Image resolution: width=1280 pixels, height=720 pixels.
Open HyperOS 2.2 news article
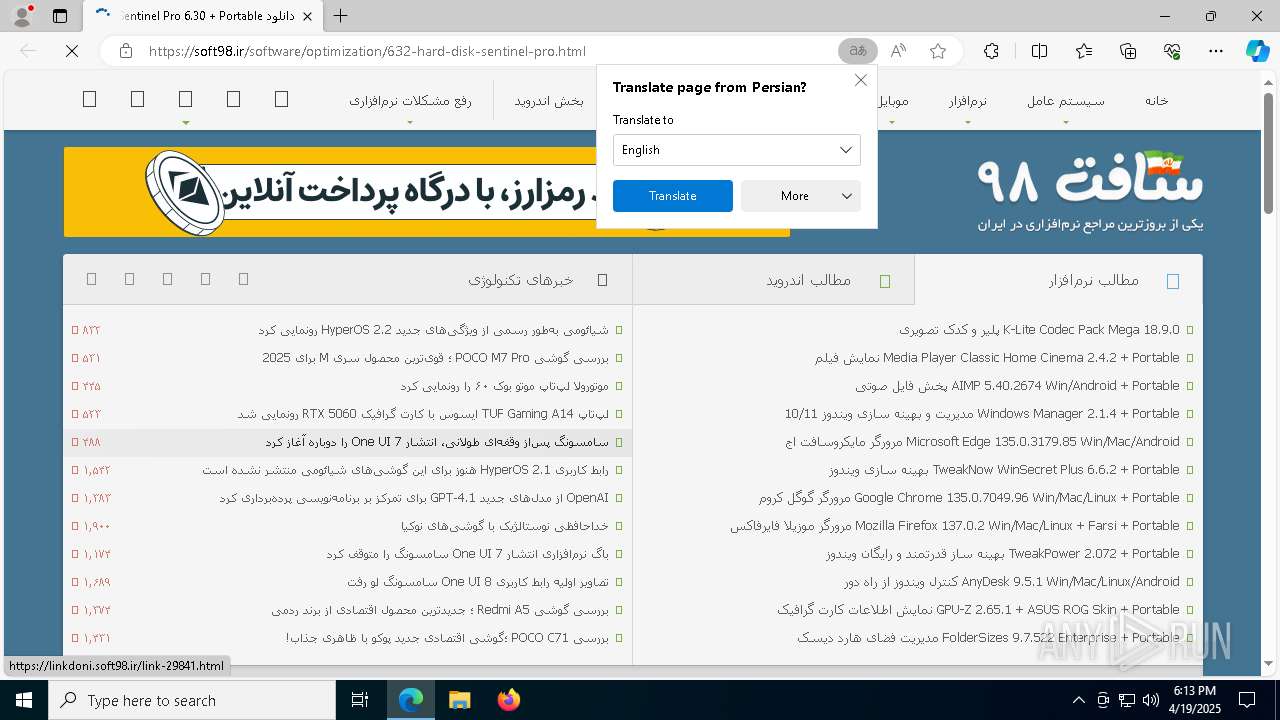click(433, 330)
